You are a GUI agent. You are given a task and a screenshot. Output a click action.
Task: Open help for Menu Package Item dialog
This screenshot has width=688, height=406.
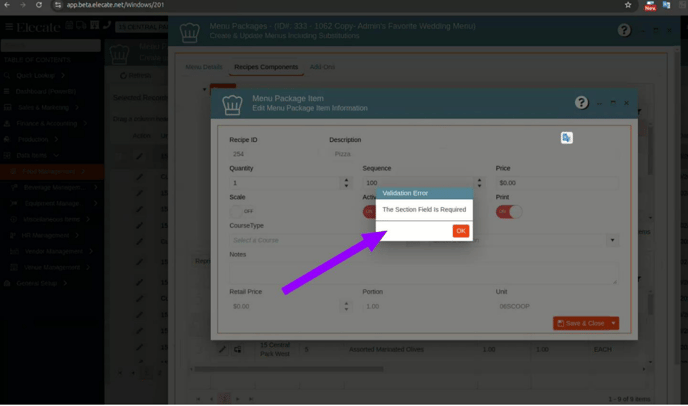coord(581,103)
